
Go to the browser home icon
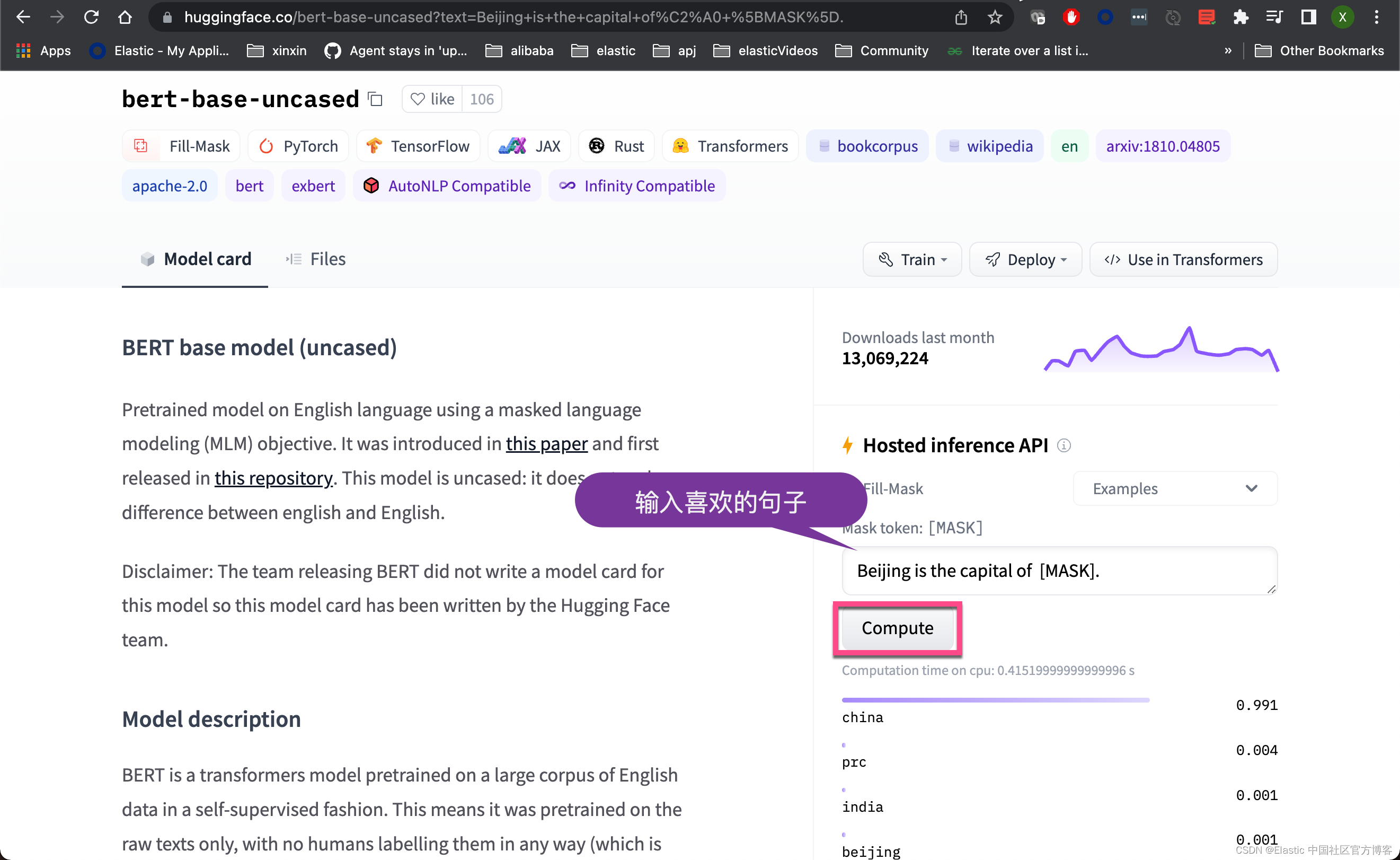[125, 17]
